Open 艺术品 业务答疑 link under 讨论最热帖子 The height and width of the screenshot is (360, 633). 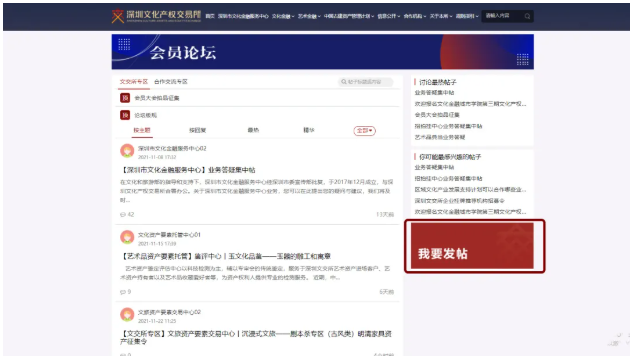440,137
